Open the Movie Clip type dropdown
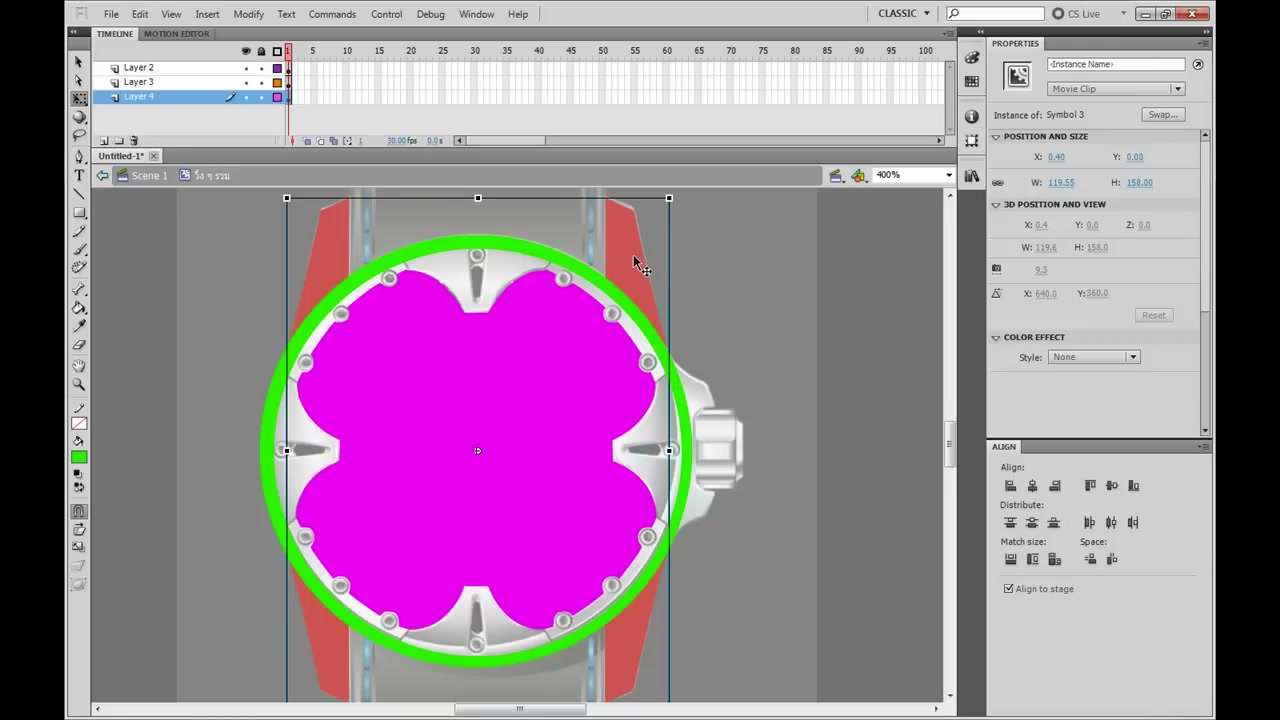Image resolution: width=1280 pixels, height=720 pixels. tap(1115, 89)
